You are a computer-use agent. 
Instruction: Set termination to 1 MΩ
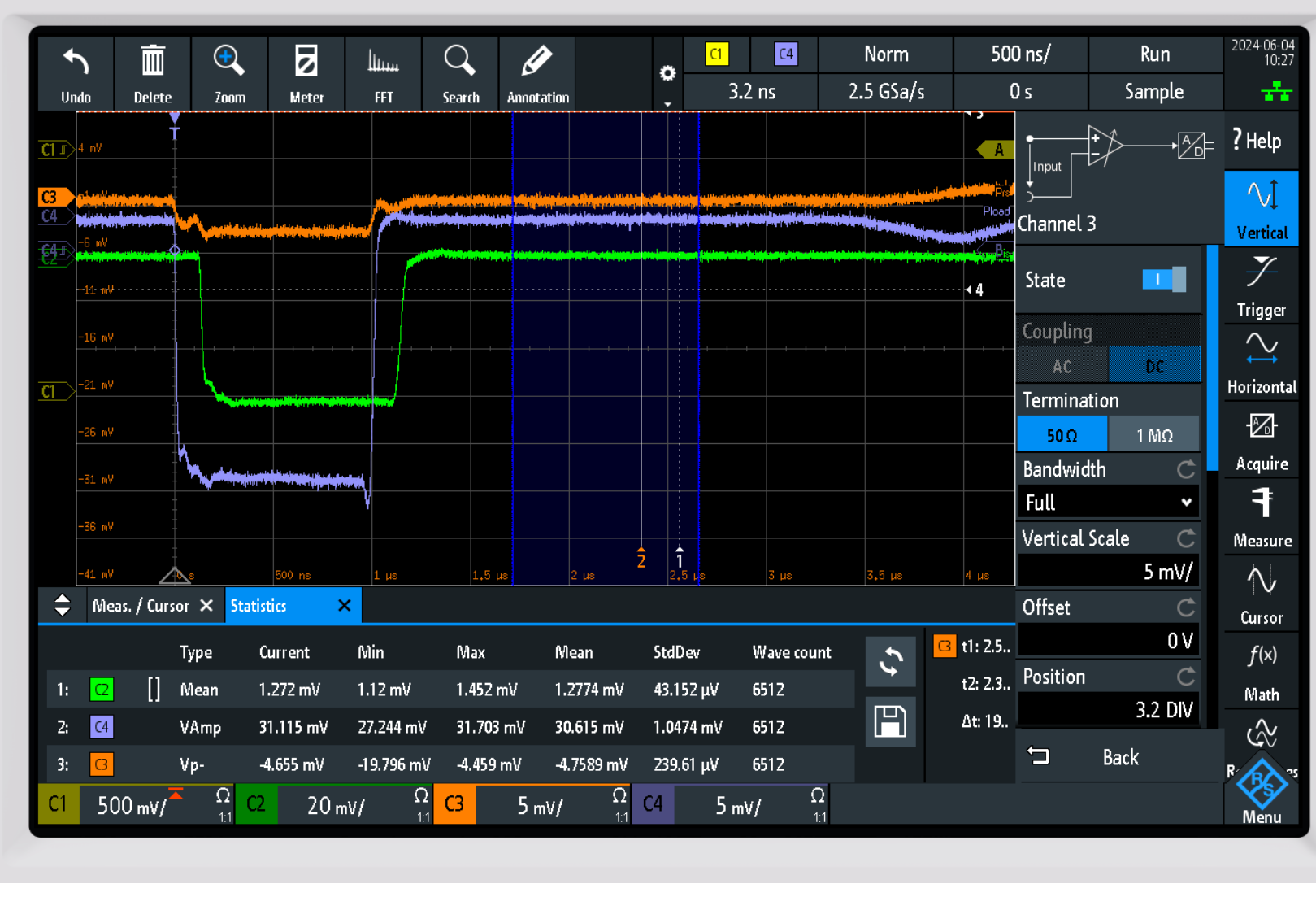click(x=1153, y=435)
